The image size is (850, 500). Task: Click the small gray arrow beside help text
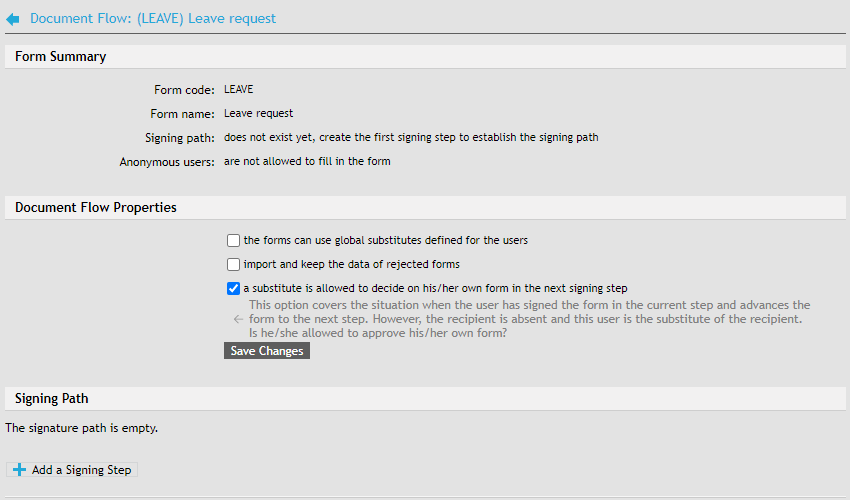238,319
